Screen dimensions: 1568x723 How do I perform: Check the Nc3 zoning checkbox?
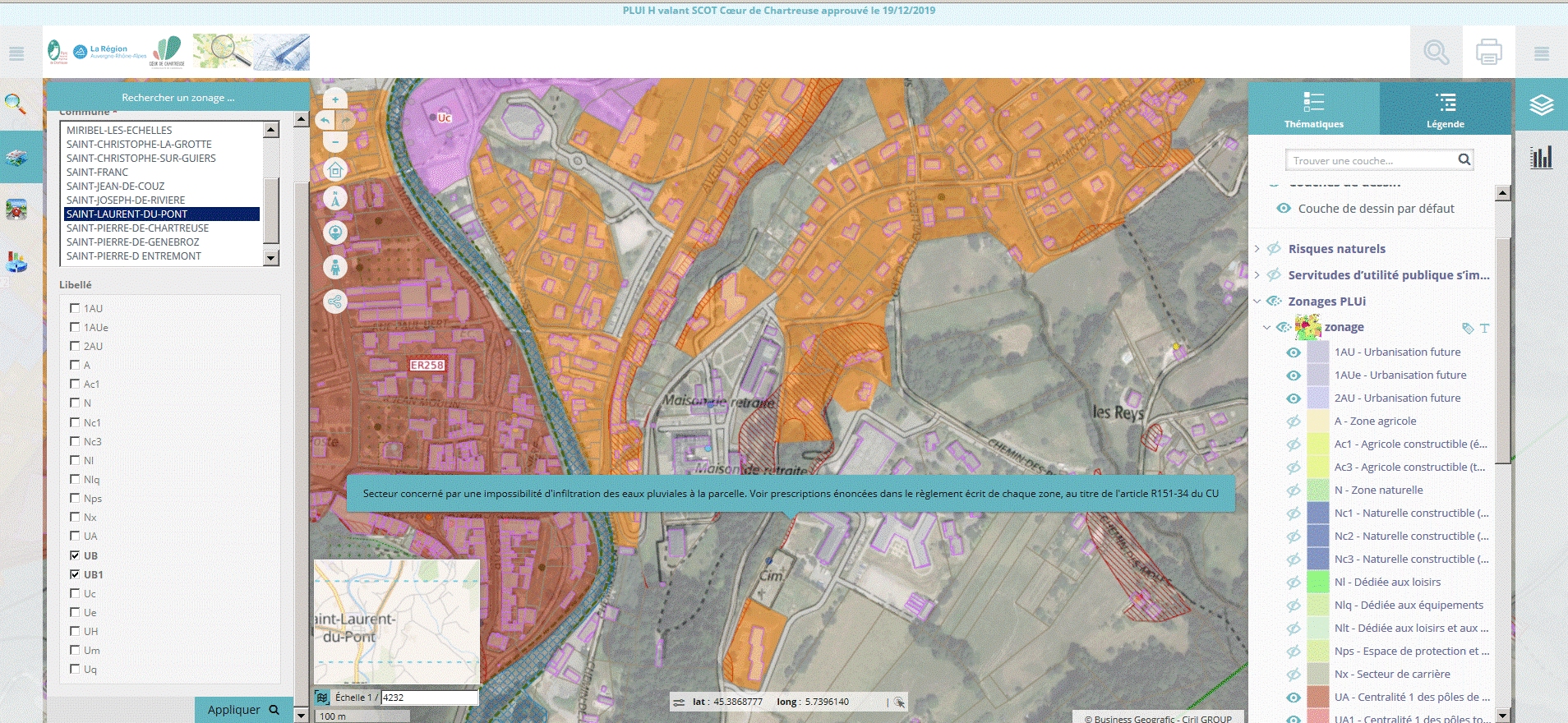(x=75, y=441)
